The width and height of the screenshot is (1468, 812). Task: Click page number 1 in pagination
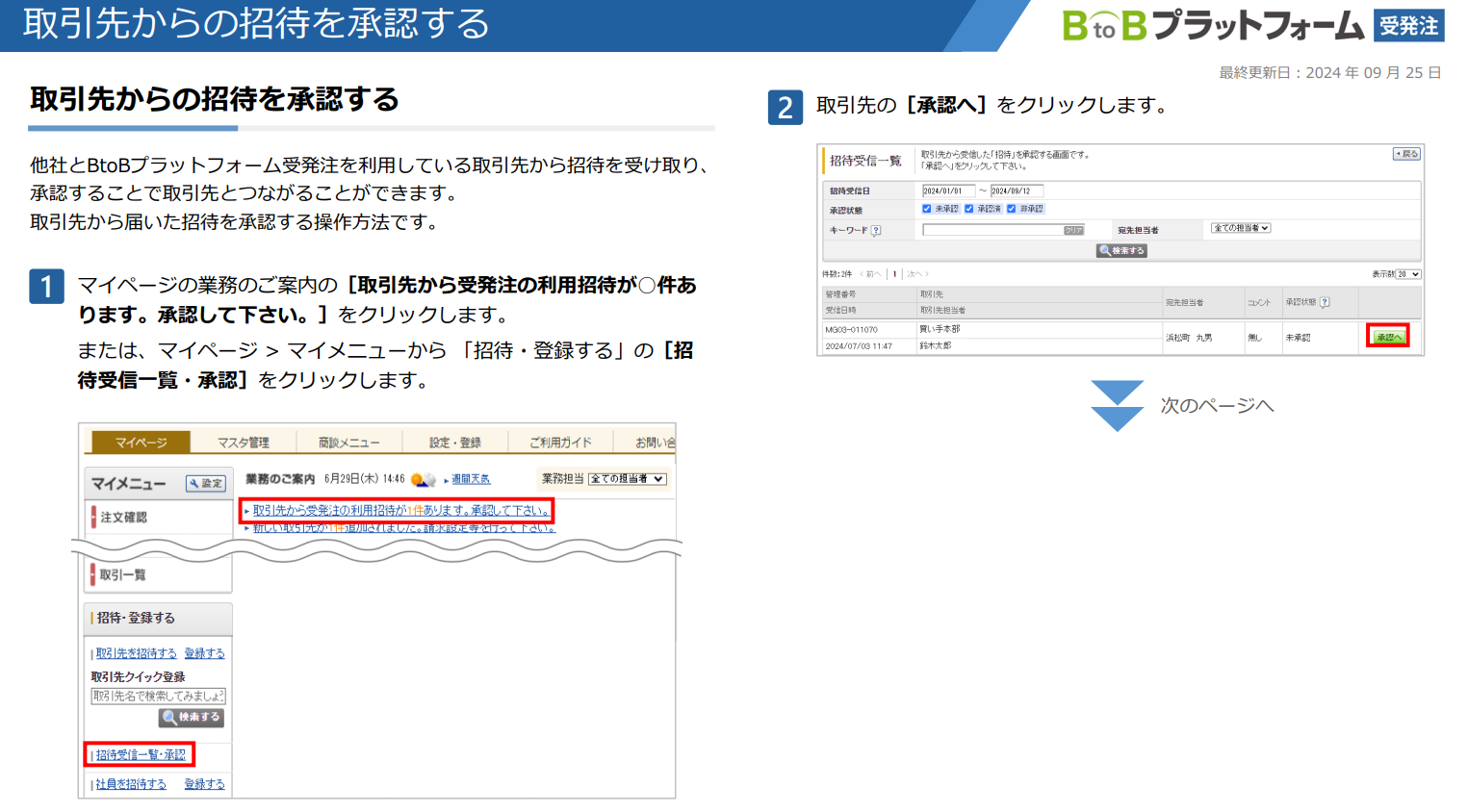(894, 274)
